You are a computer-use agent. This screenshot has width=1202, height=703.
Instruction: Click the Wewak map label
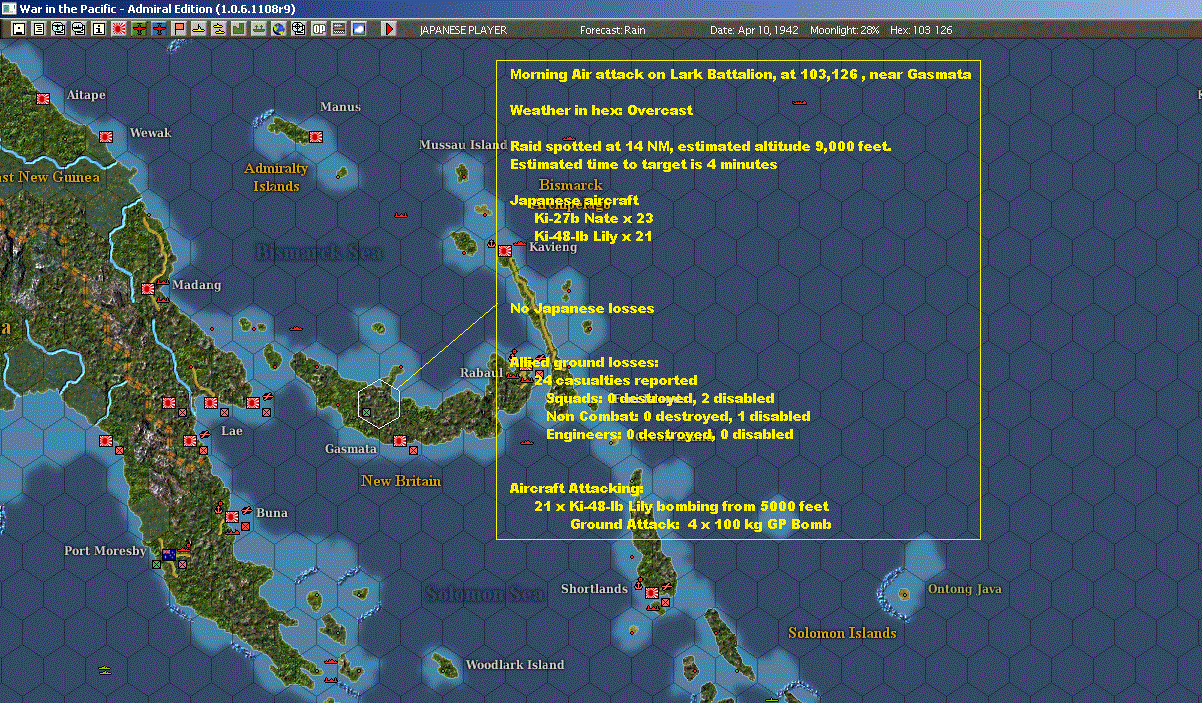(151, 133)
